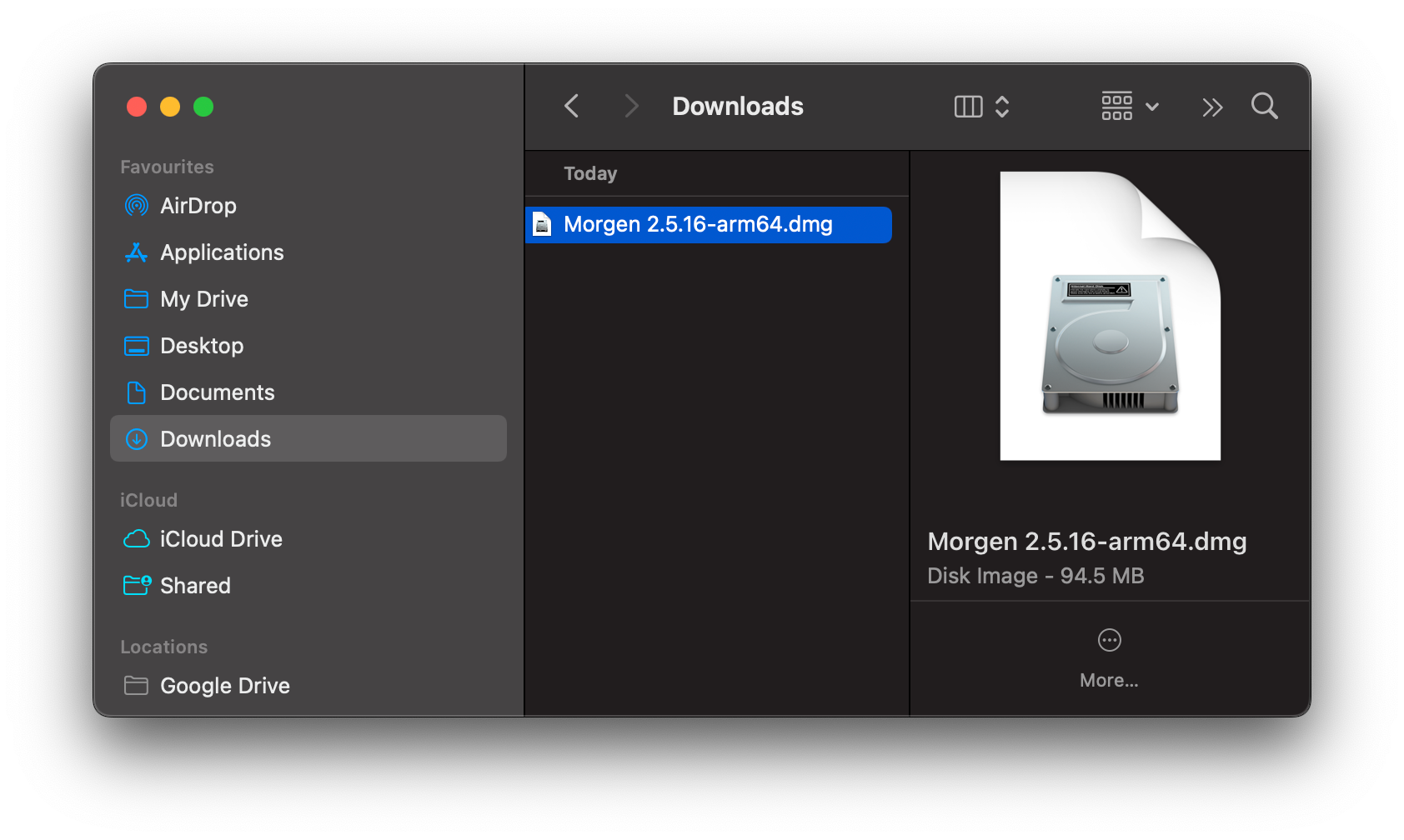Viewport: 1404px width, 840px height.
Task: Maximize the window with green button
Action: pyautogui.click(x=203, y=107)
